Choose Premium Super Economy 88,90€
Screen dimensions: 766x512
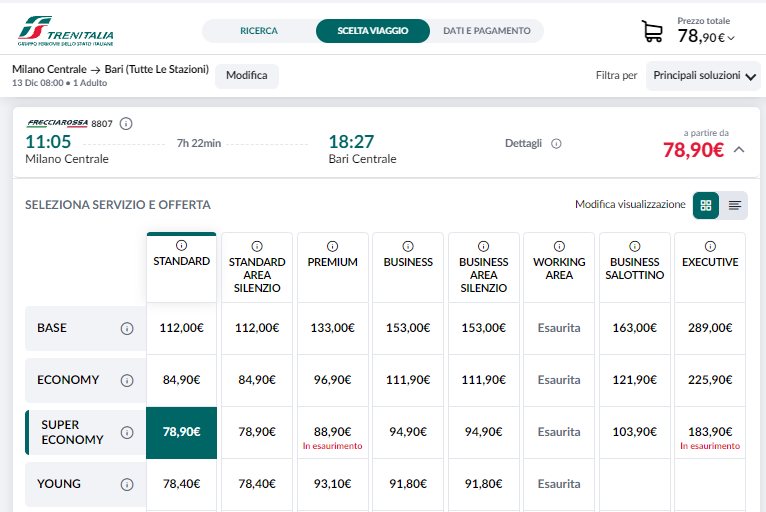click(333, 432)
